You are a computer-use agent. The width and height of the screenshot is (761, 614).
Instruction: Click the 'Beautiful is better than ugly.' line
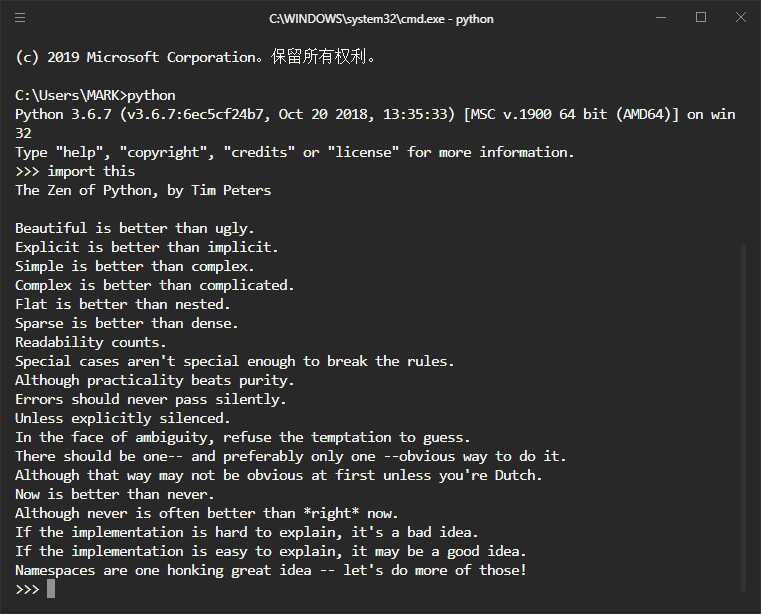tap(134, 228)
